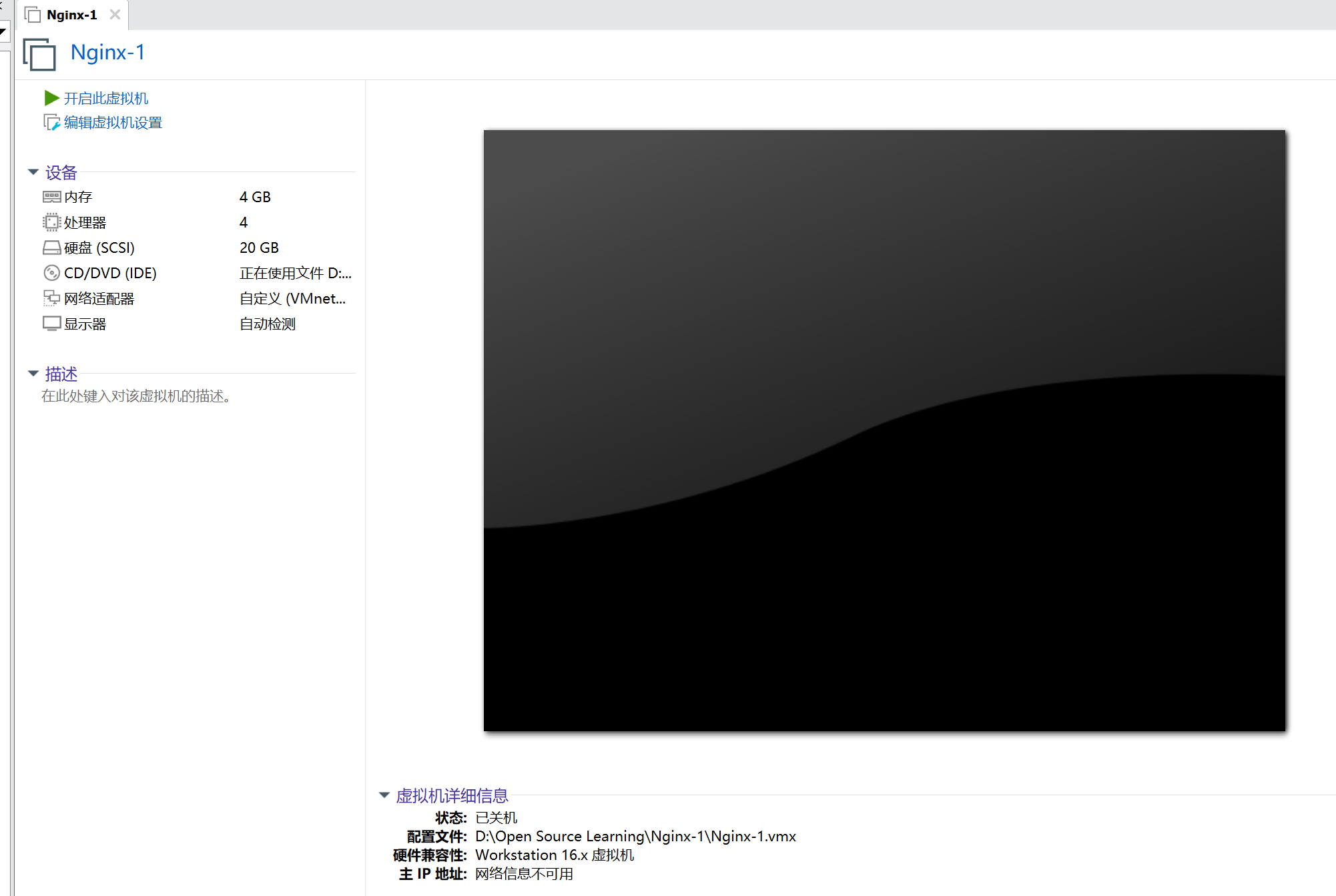1336x896 pixels.
Task: Click the large Nginx-1 VM header icon
Action: pos(39,54)
